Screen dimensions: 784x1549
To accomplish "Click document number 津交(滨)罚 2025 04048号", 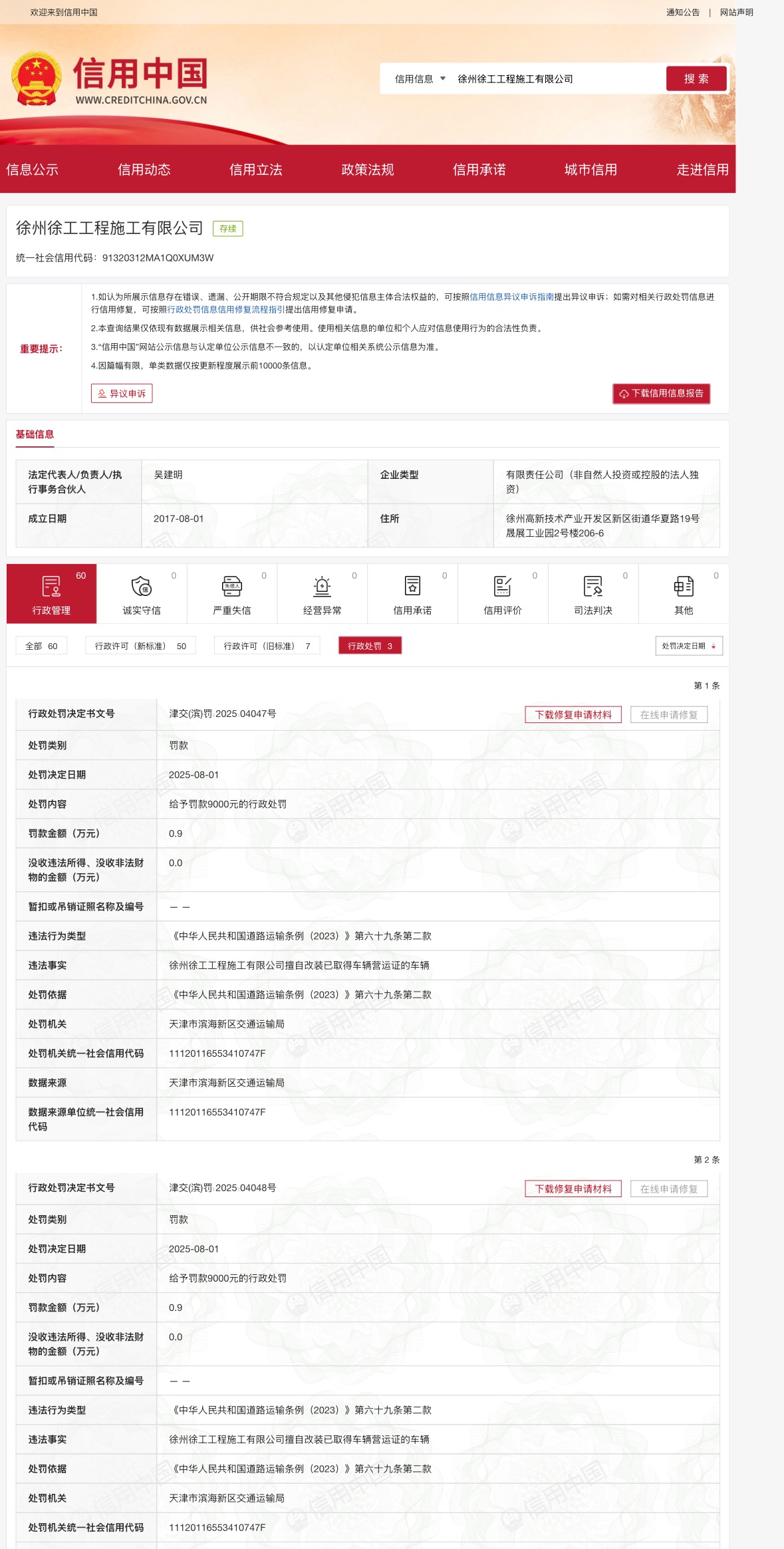I will pyautogui.click(x=223, y=1188).
